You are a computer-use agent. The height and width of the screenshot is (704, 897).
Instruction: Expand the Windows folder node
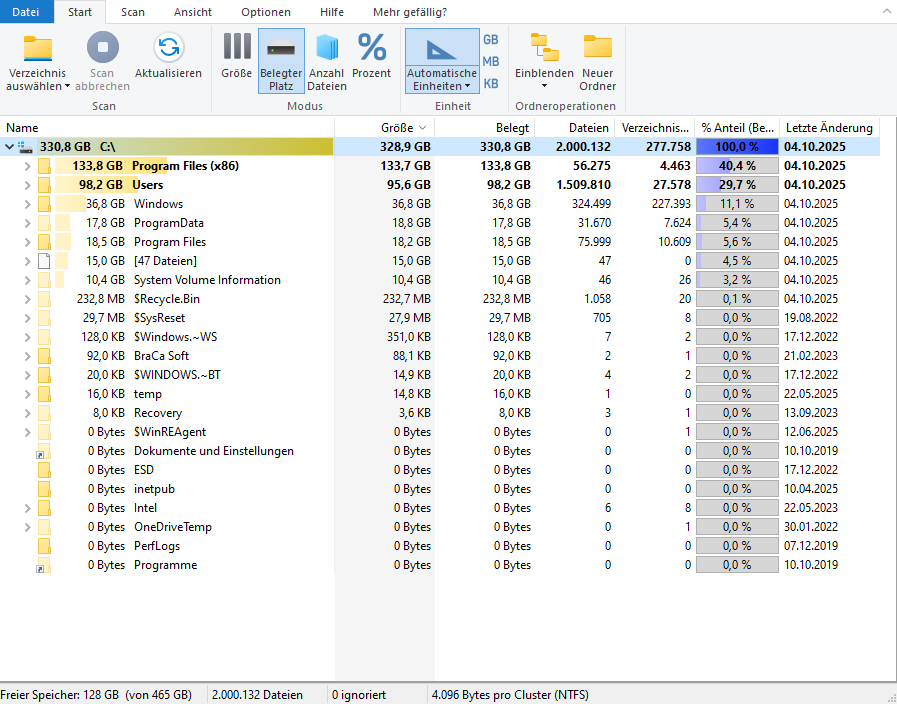27,204
